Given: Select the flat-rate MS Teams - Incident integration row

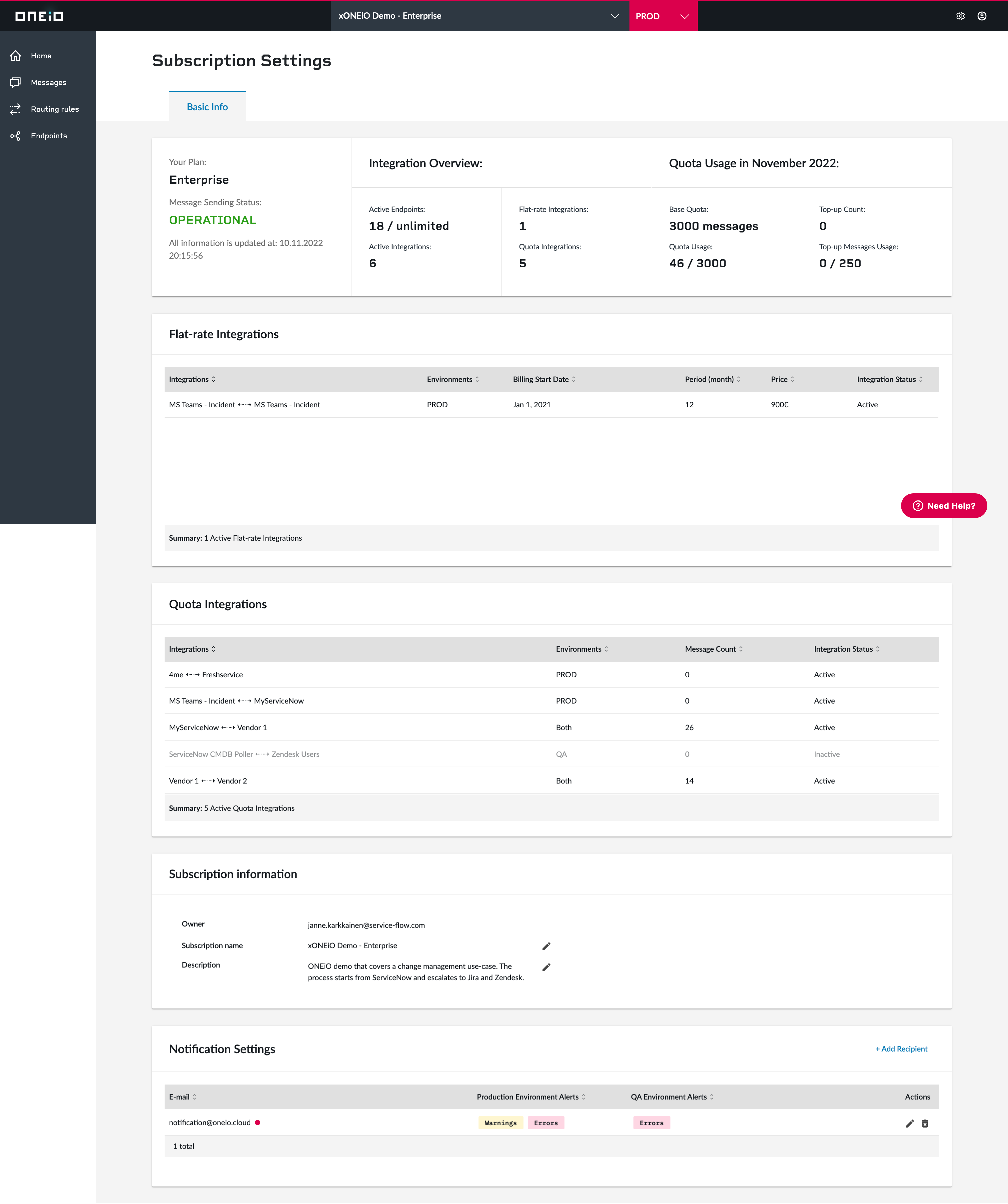Looking at the screenshot, I should pyautogui.click(x=551, y=405).
